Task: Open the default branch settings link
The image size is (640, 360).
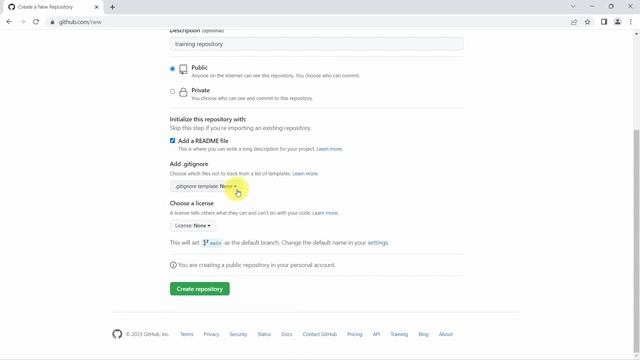Action: 378,242
